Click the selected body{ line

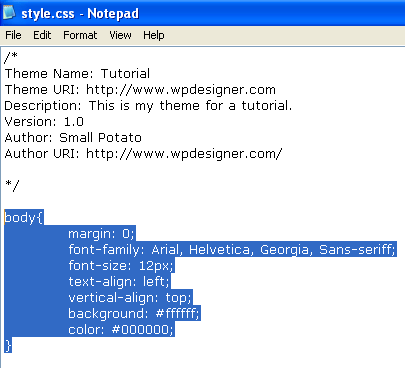pyautogui.click(x=24, y=218)
